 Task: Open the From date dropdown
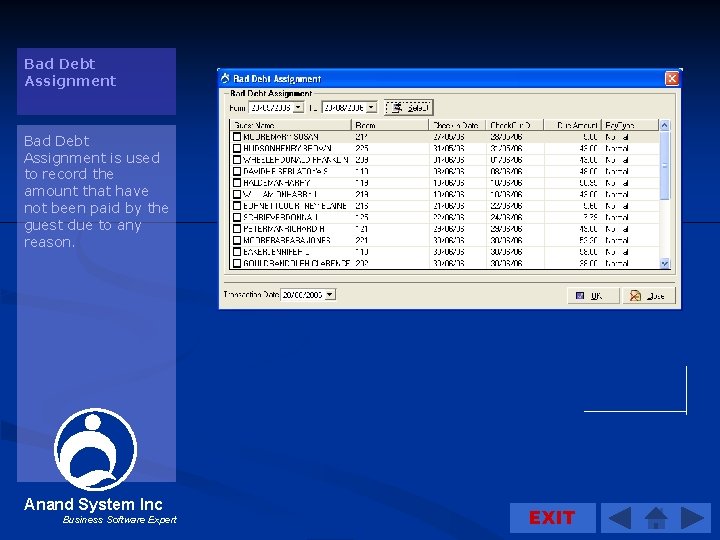click(298, 107)
